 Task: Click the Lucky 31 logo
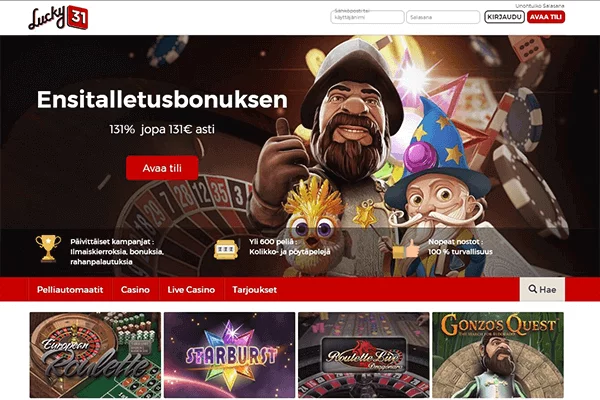pyautogui.click(x=58, y=18)
